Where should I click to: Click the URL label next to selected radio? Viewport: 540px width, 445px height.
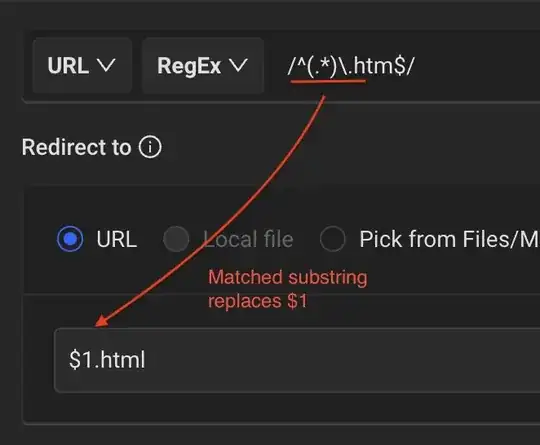(116, 239)
